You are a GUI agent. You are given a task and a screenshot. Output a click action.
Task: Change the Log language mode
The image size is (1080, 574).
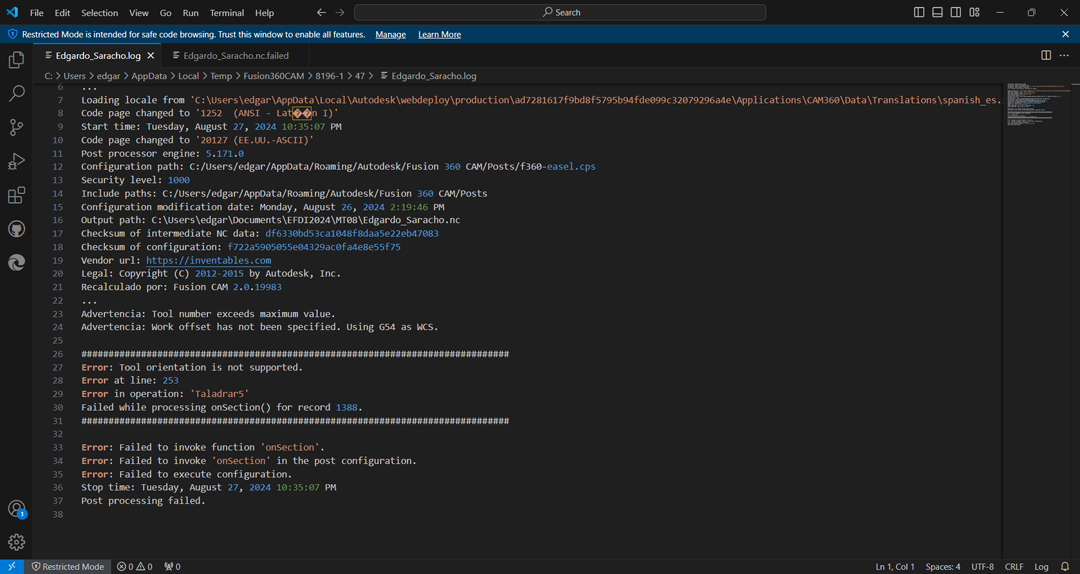coord(1041,566)
